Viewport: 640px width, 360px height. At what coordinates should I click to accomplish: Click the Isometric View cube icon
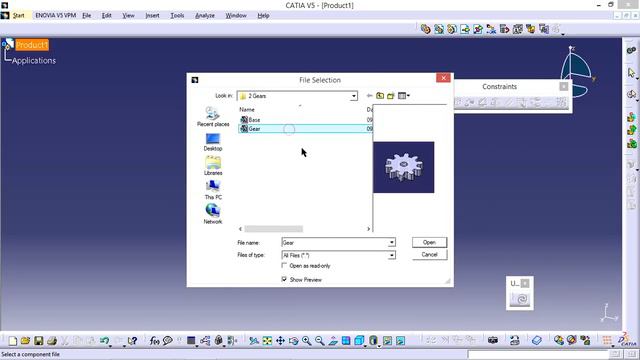tap(359, 340)
